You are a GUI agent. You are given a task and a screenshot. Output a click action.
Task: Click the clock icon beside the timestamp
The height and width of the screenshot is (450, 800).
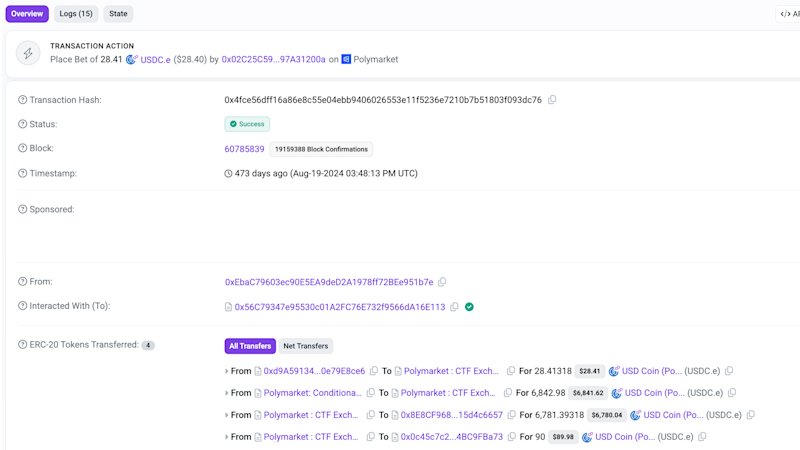[x=228, y=173]
